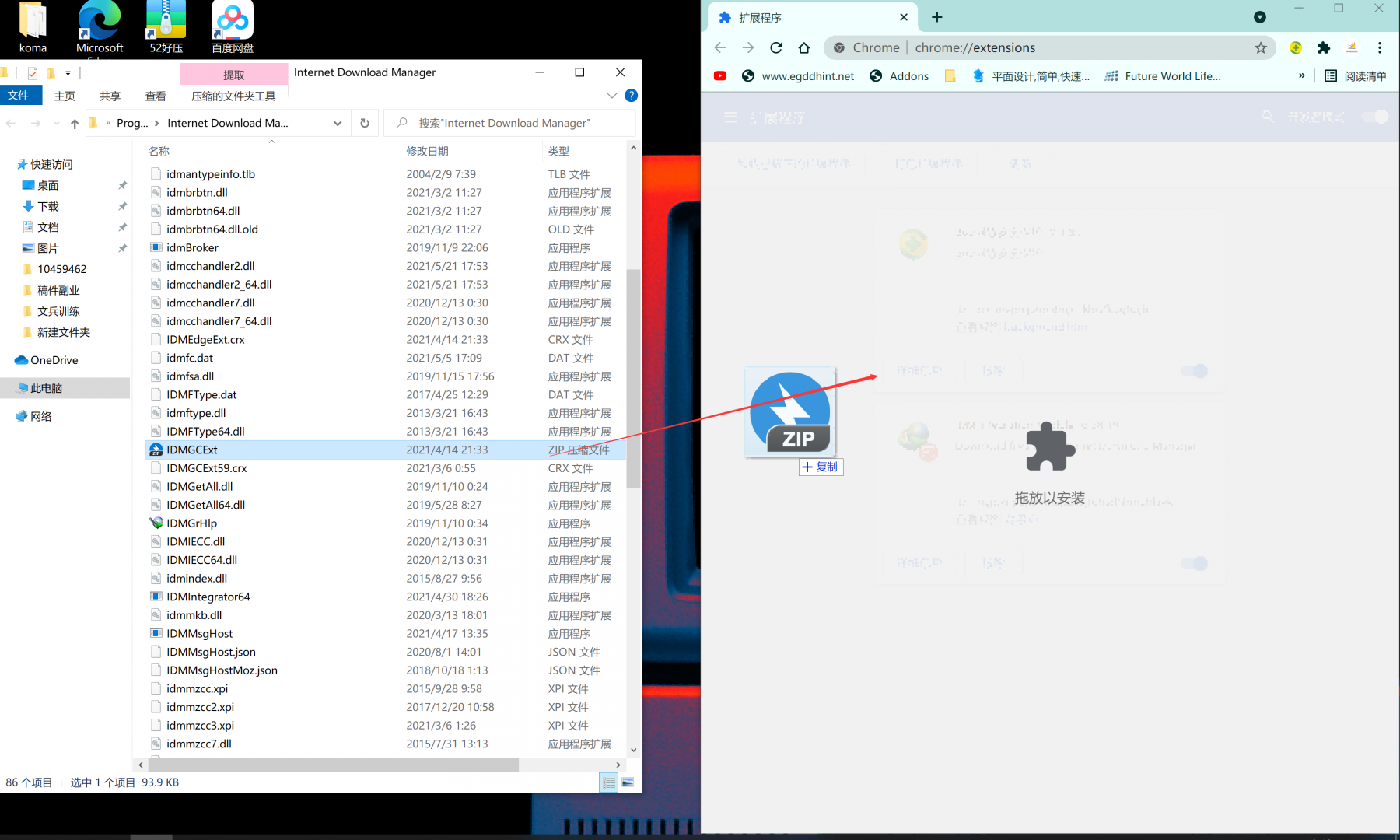Toggle the IDM extension's enable switch
This screenshot has height=840, width=1400.
click(1195, 563)
